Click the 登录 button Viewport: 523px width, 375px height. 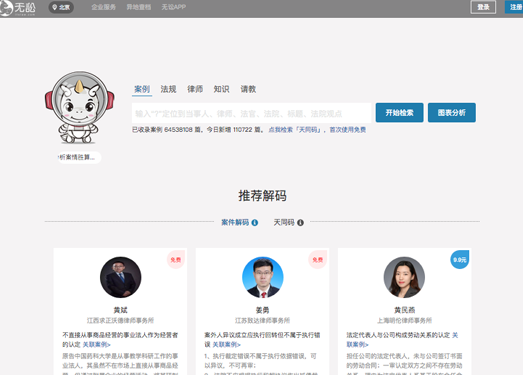pos(483,7)
